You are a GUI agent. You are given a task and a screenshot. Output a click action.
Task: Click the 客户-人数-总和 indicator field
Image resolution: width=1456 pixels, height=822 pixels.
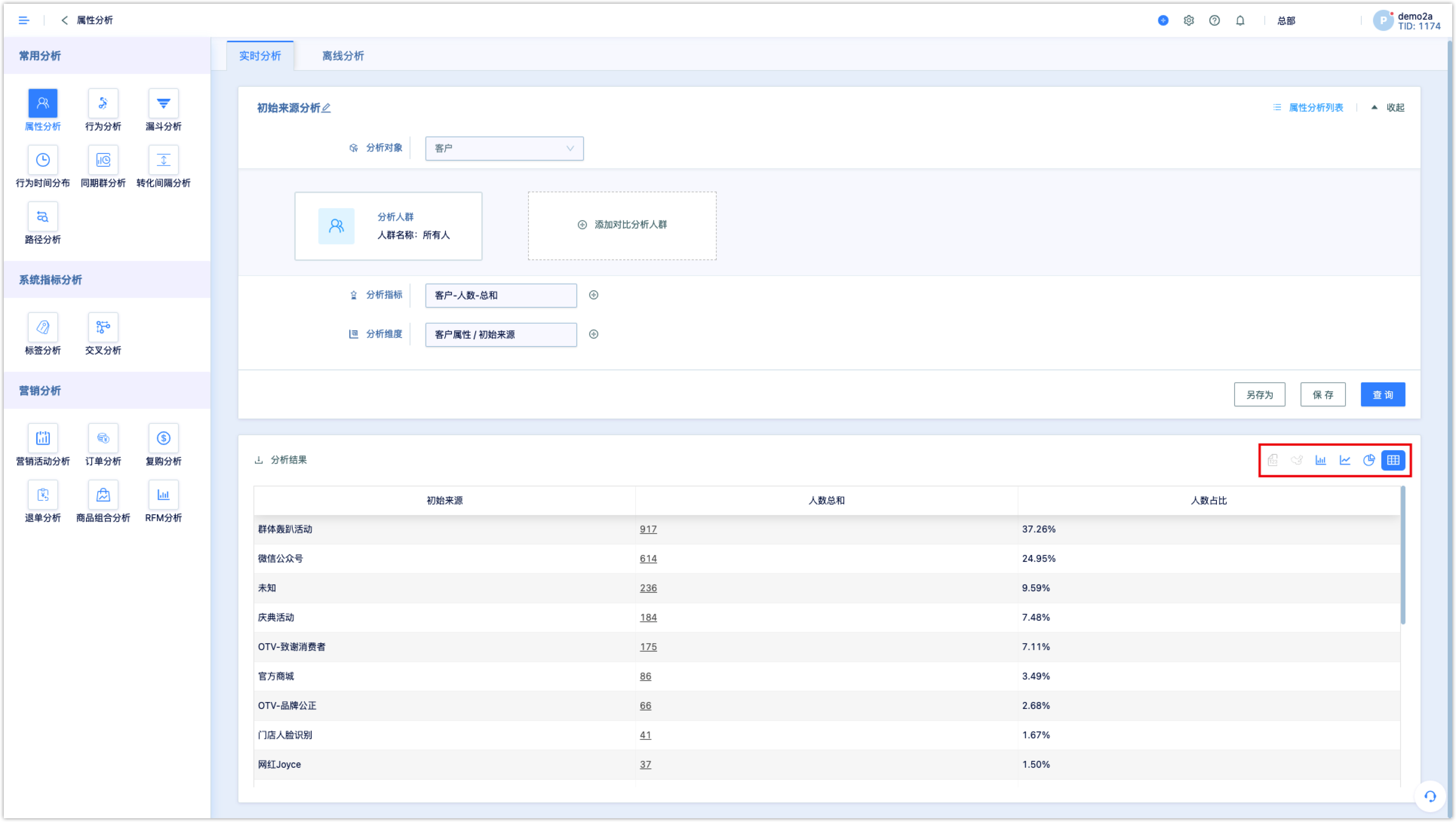click(501, 296)
